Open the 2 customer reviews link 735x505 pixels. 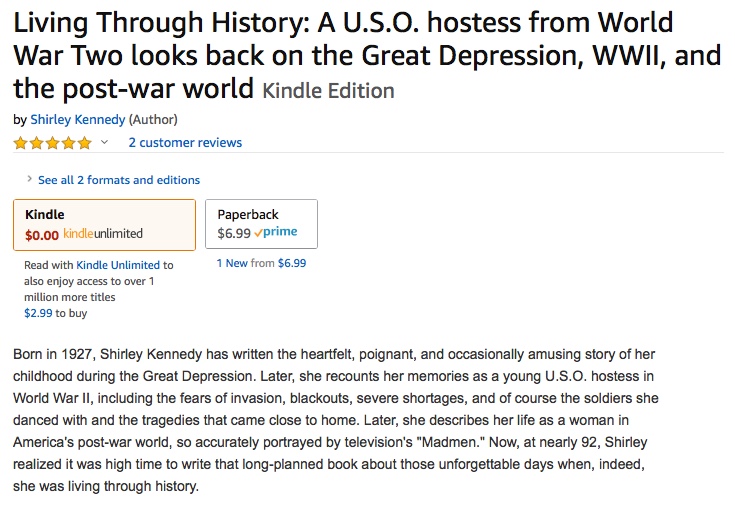[185, 143]
